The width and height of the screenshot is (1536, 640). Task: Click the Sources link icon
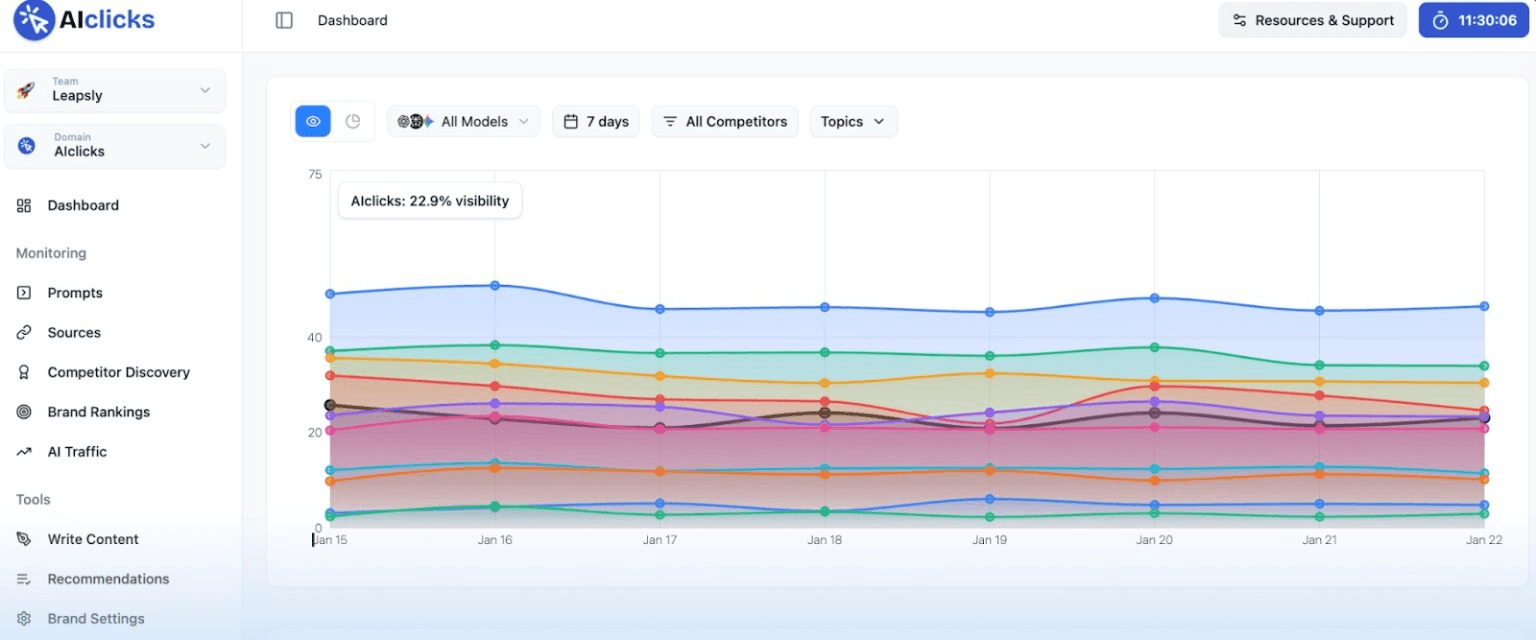[24, 333]
